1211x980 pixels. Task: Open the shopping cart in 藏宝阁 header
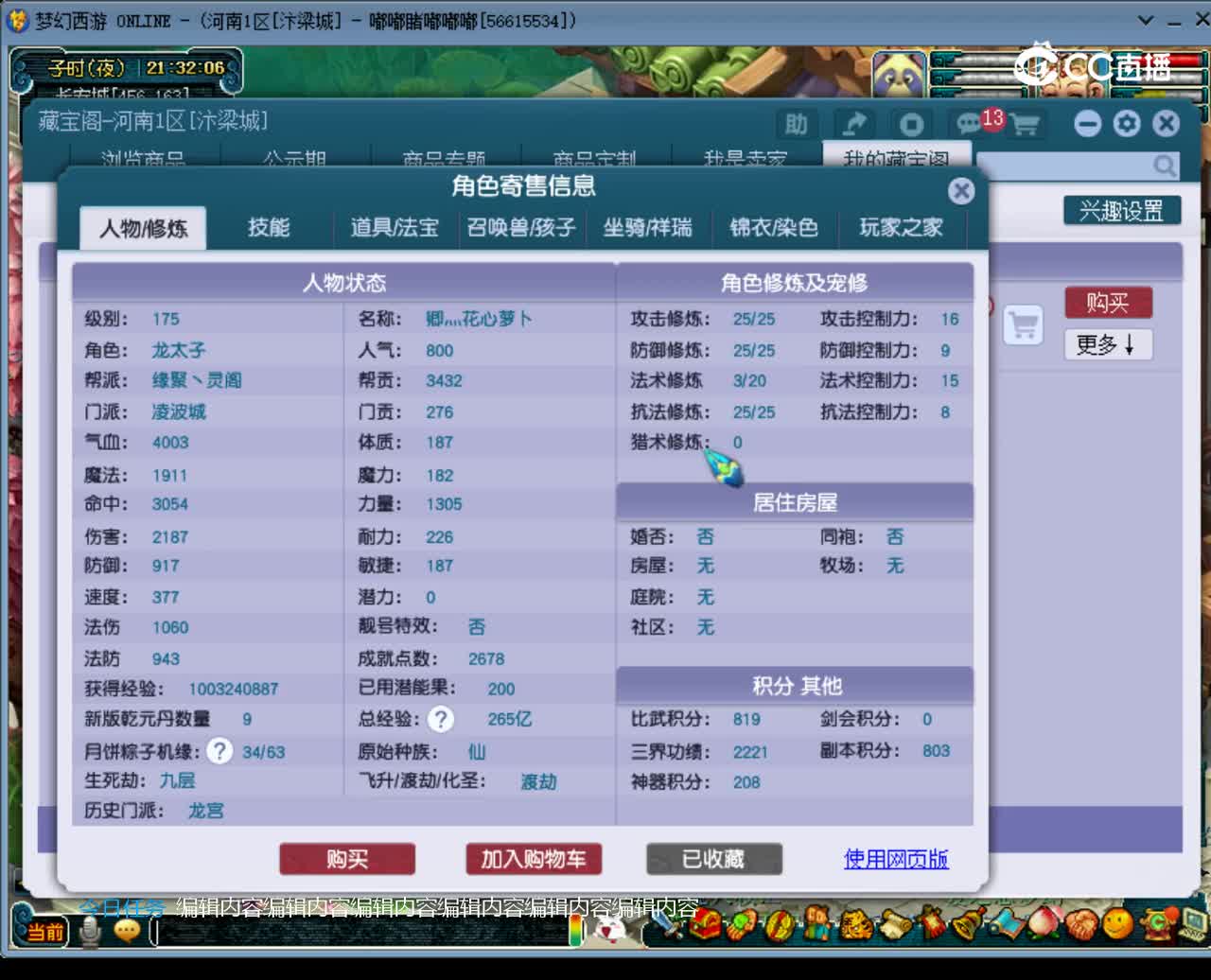point(1024,124)
